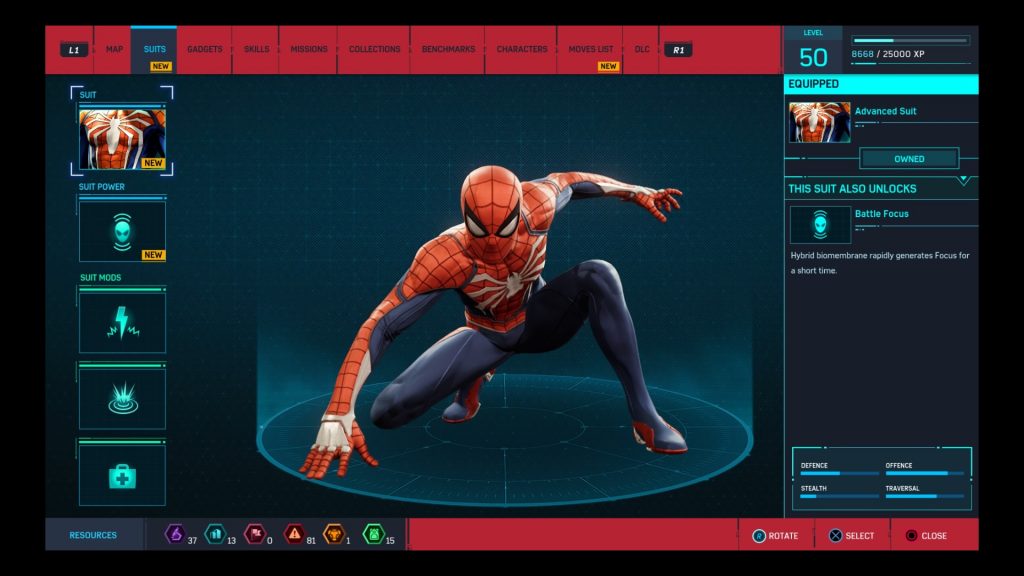
Task: Click the Resources label
Action: pos(93,535)
